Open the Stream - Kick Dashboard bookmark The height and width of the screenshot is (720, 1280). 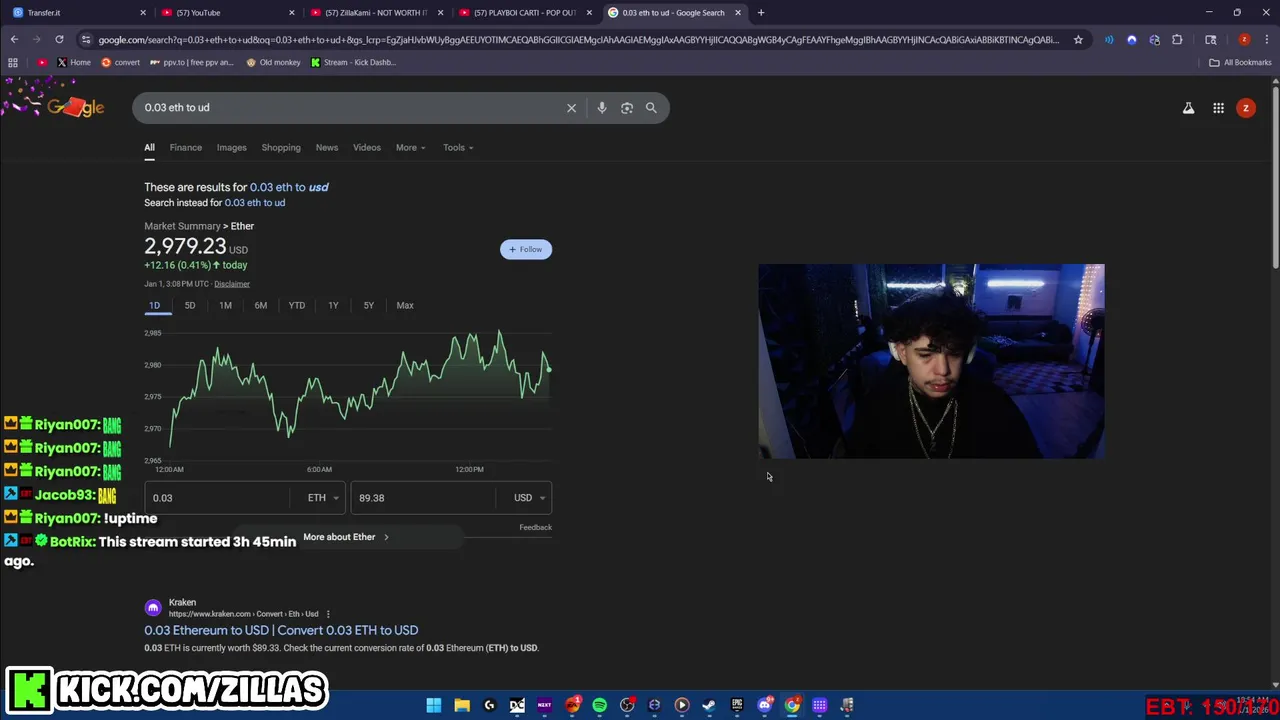[x=353, y=62]
